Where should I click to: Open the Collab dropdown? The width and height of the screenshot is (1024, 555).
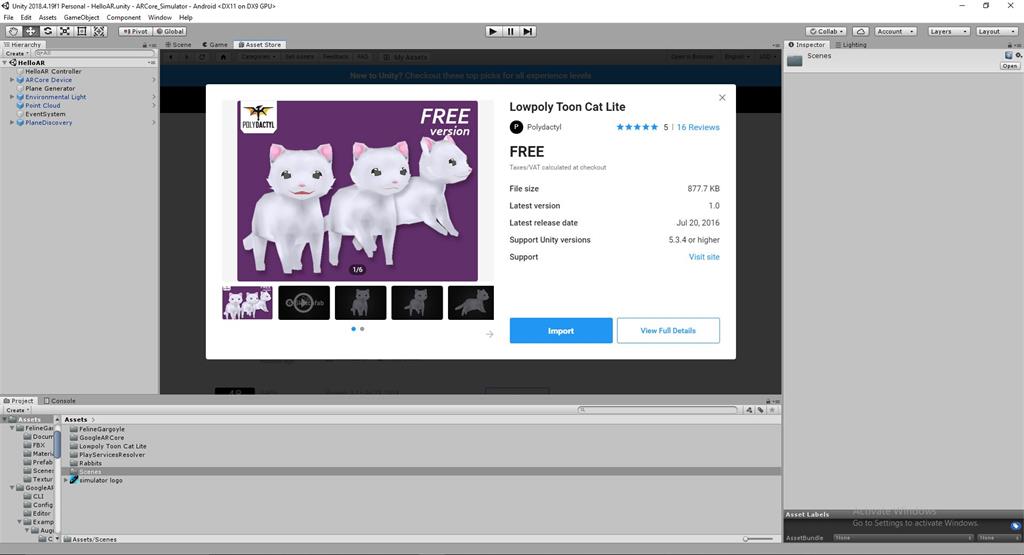[826, 31]
